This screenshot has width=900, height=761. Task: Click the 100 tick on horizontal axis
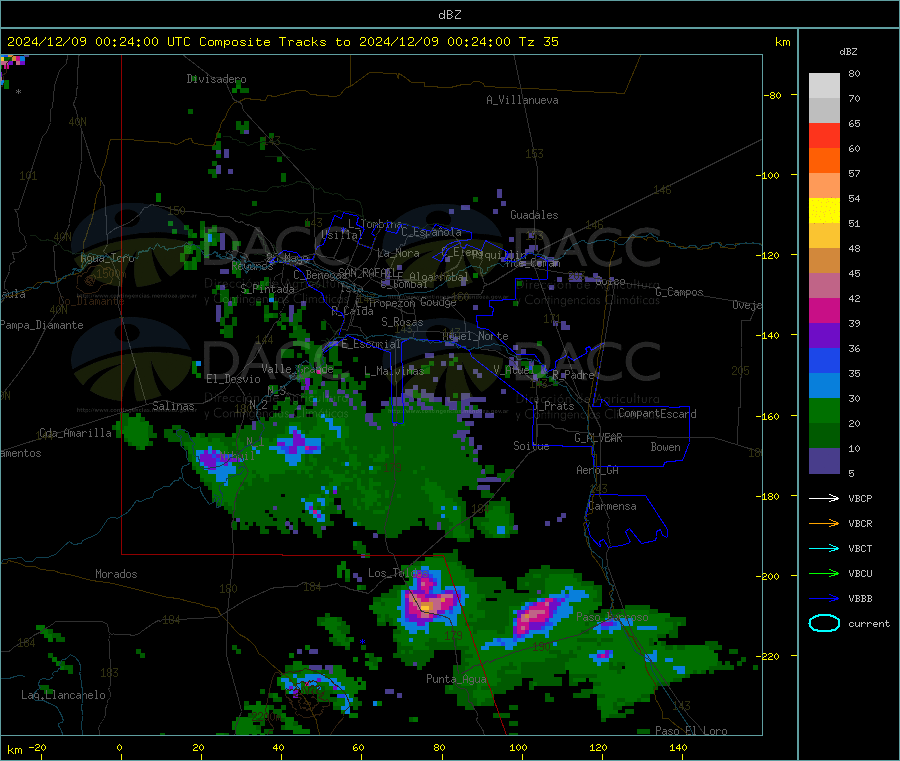(518, 747)
